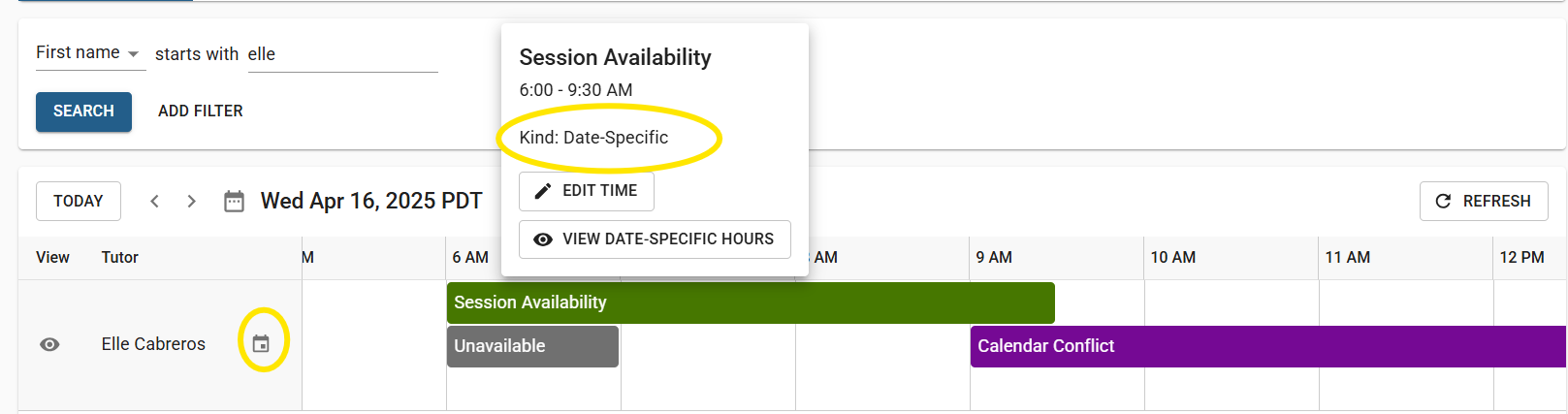The height and width of the screenshot is (414, 1568).
Task: Click the filter text field containing elle
Action: (x=342, y=54)
